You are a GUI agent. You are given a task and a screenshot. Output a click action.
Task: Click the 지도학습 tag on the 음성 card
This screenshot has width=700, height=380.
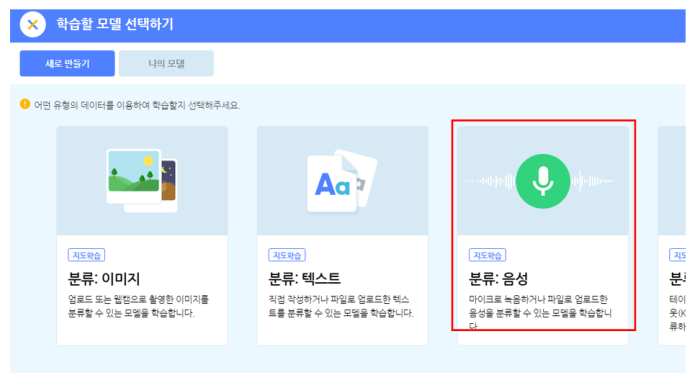(x=487, y=255)
